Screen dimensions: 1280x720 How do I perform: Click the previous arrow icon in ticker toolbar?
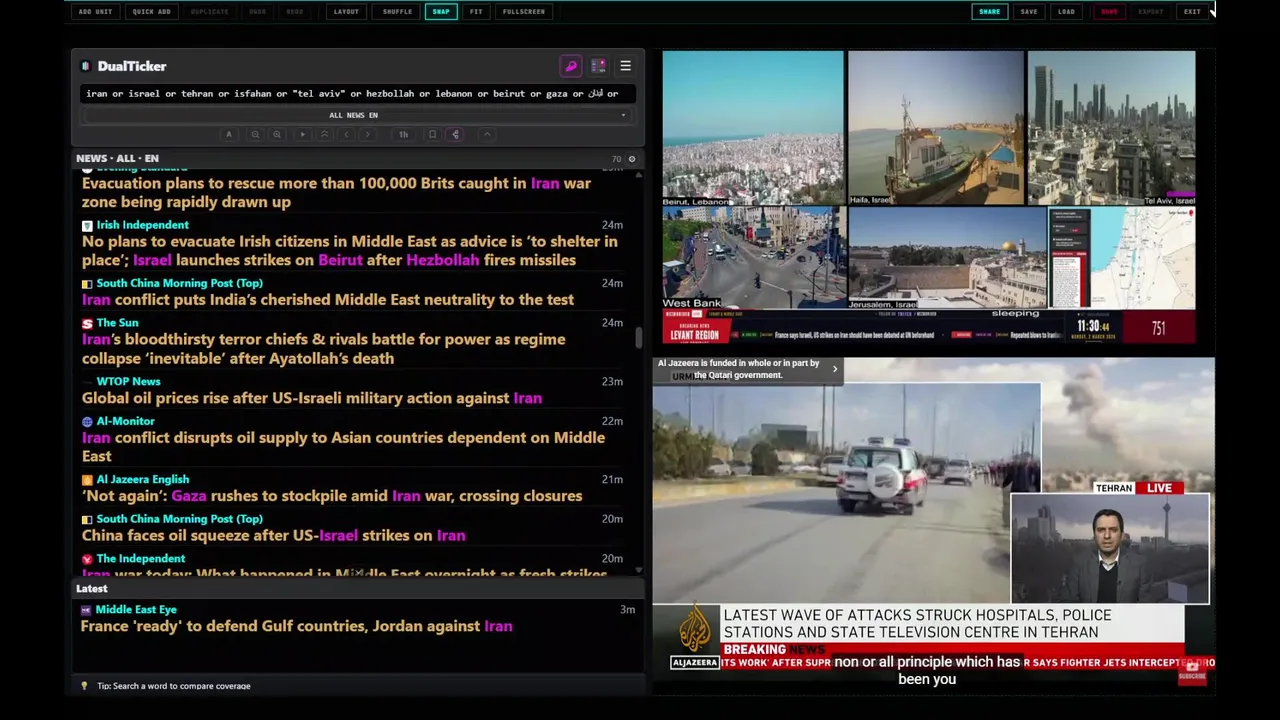click(x=346, y=134)
